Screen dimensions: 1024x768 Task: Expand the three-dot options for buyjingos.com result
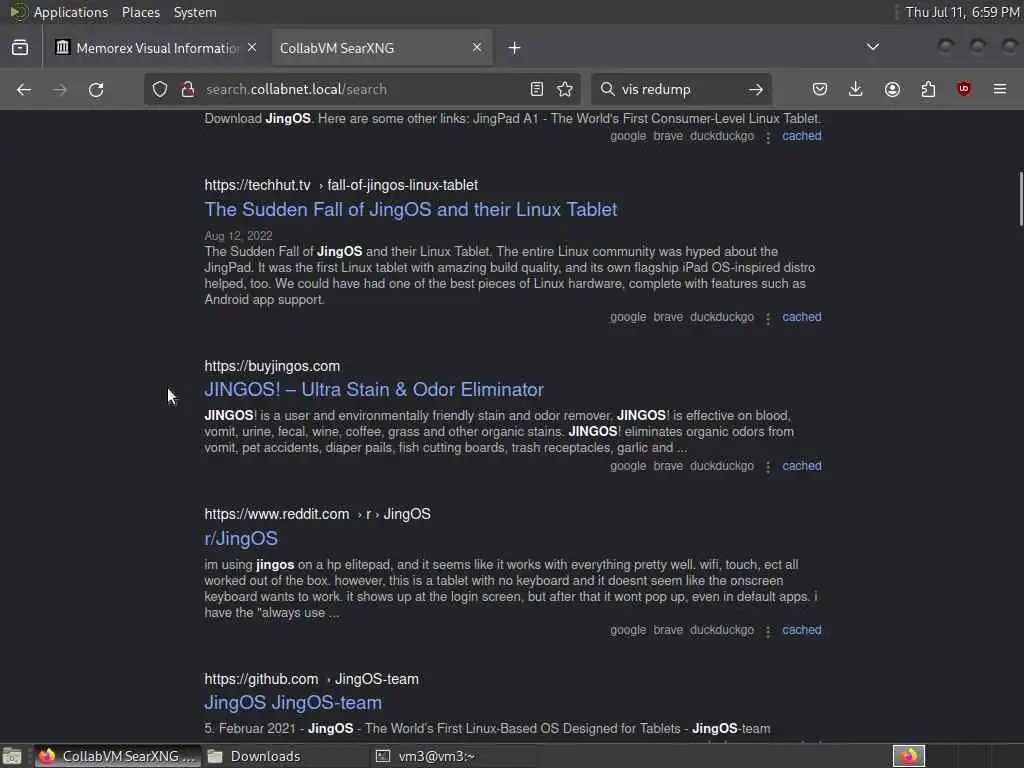(768, 467)
